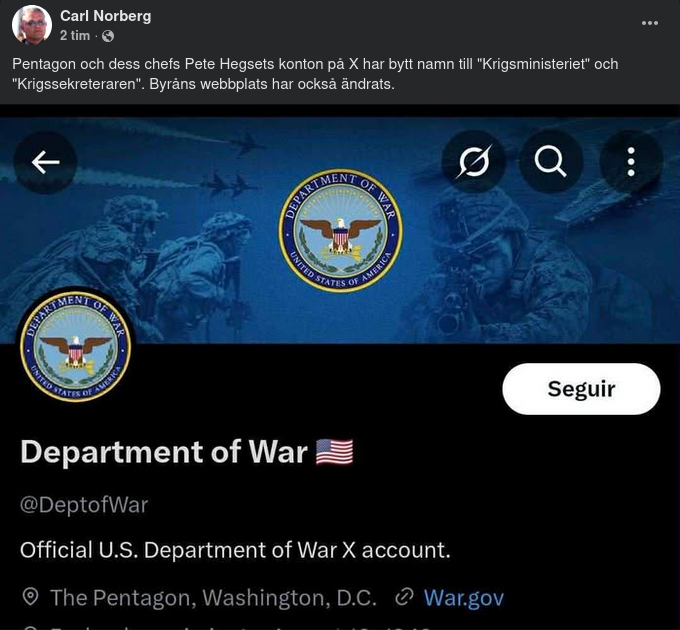This screenshot has height=630, width=680.
Task: Click the location pin icon
Action: [30, 597]
